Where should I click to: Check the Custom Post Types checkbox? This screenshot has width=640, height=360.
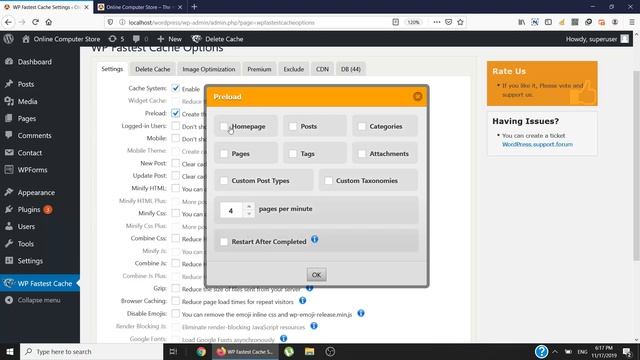224,180
